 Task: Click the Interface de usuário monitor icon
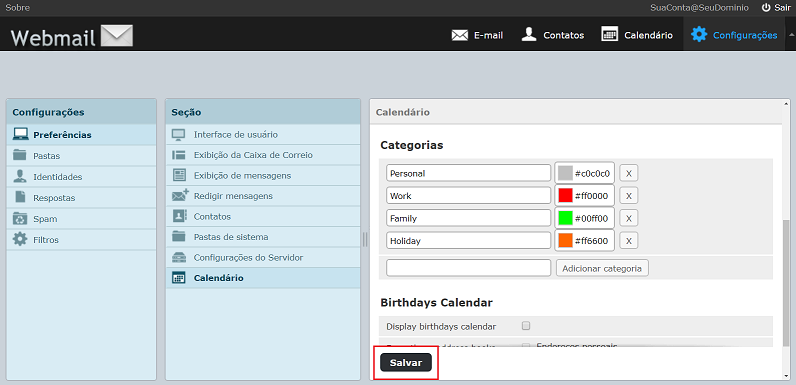coord(179,135)
